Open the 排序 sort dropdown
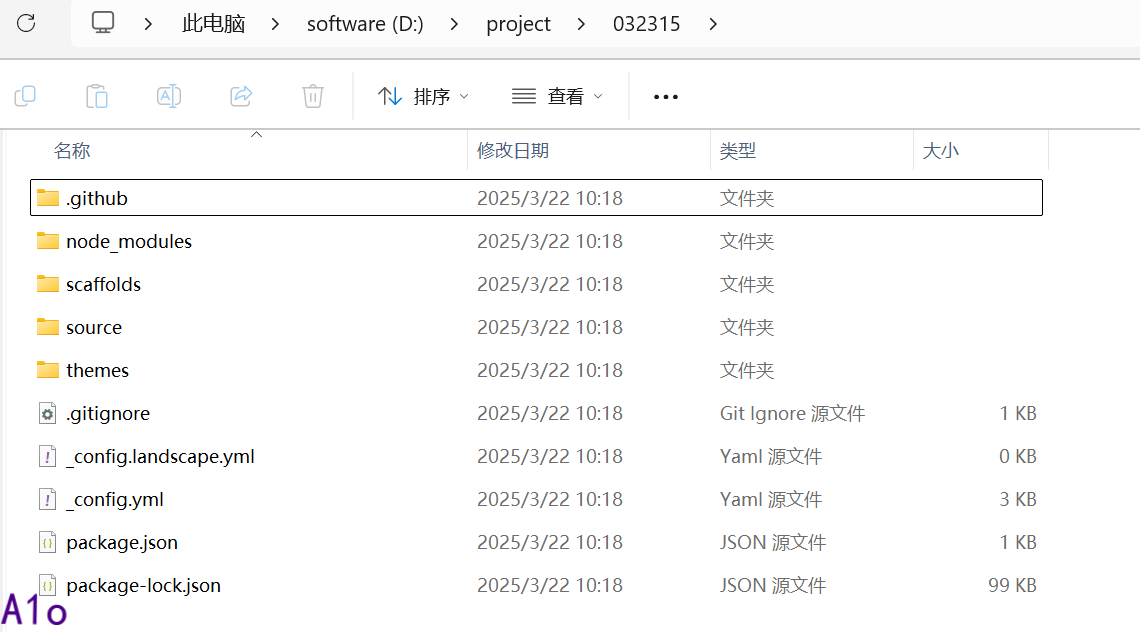The width and height of the screenshot is (1140, 632). click(423, 96)
